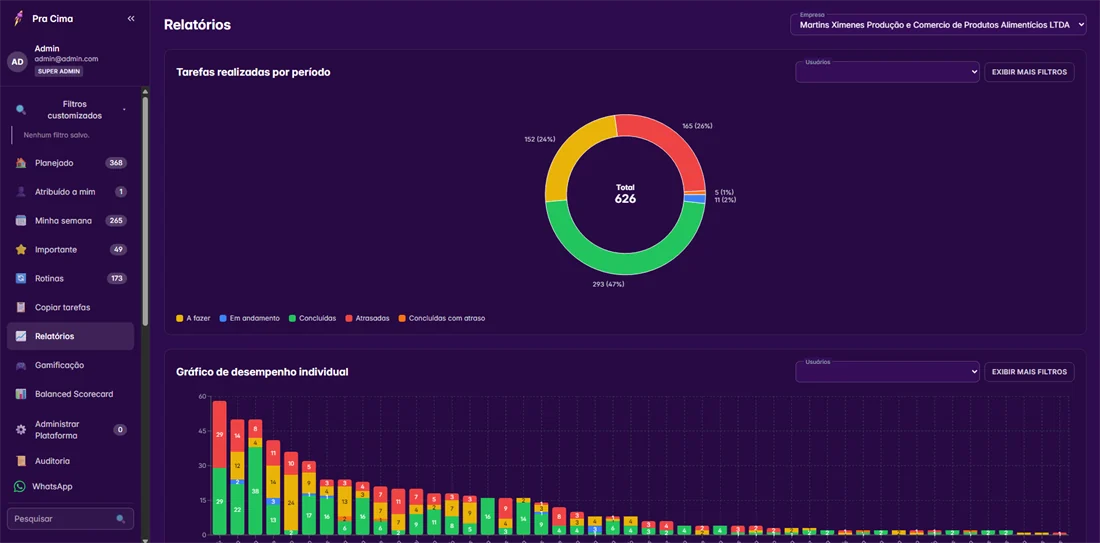This screenshot has width=1100, height=543.
Task: Click the yellow A fazer donut segment
Action: 572,154
